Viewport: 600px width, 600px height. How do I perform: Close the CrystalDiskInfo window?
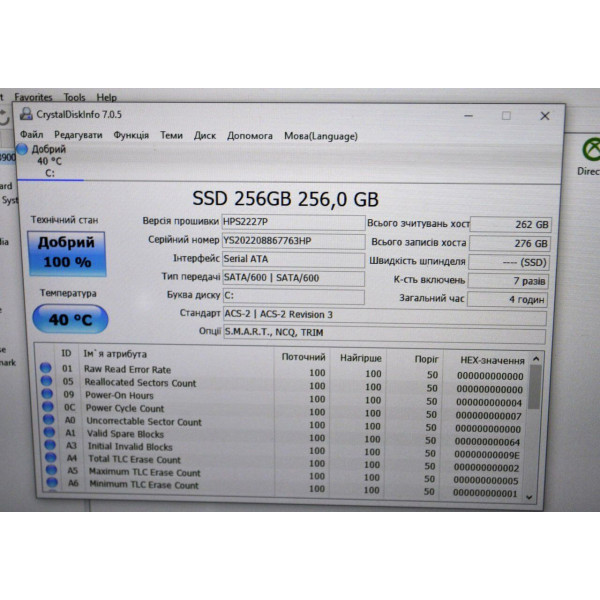tap(545, 116)
